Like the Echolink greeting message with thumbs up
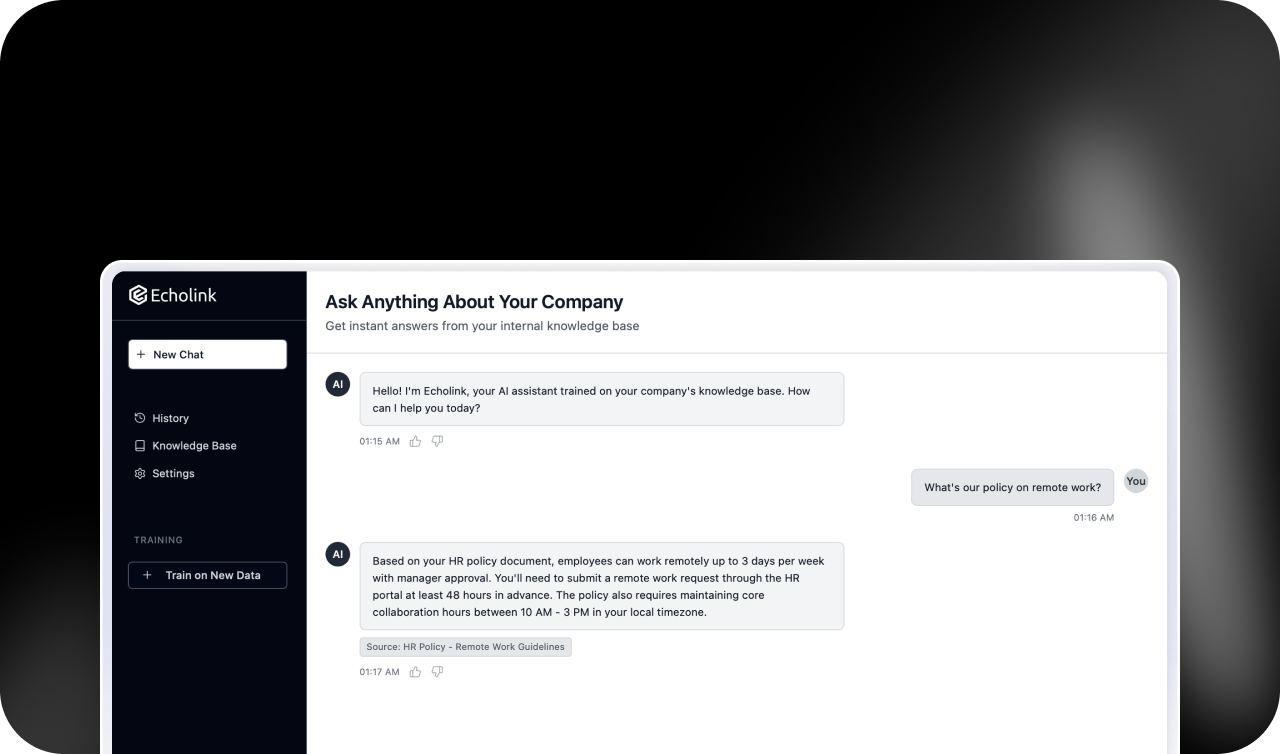The height and width of the screenshot is (754, 1280). click(415, 441)
